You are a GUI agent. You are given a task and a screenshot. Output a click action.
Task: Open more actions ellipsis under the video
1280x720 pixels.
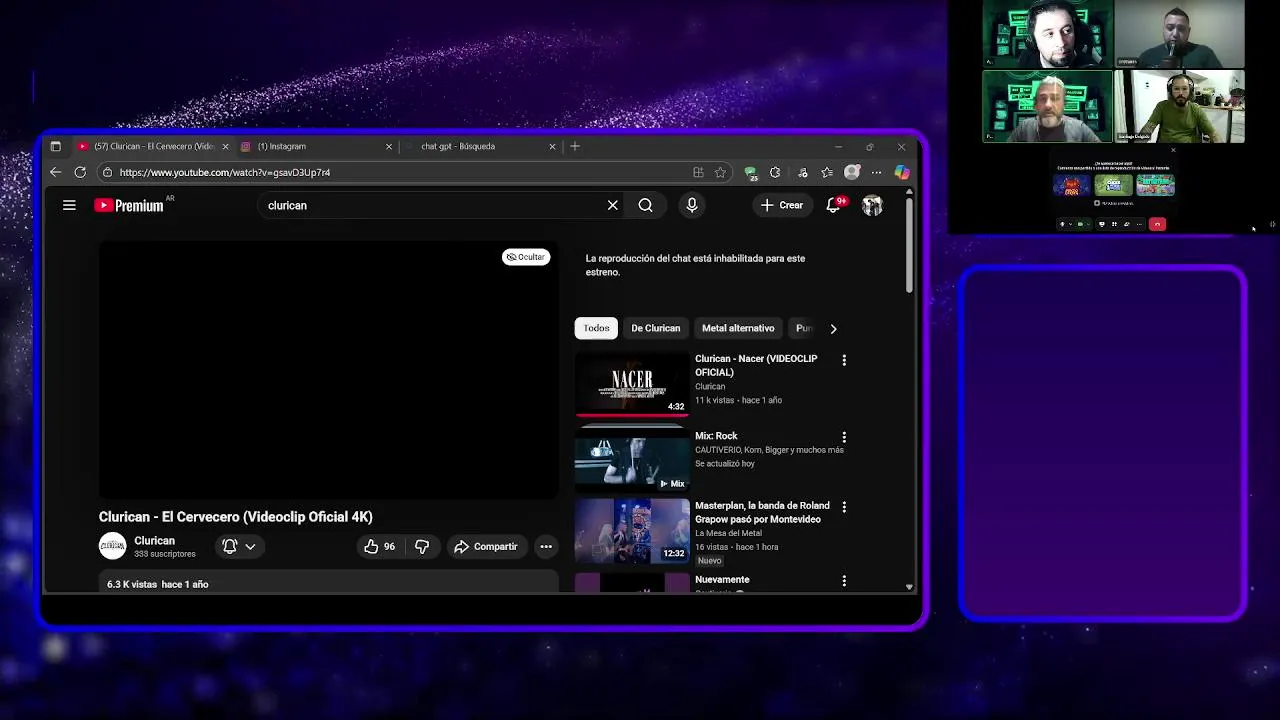click(546, 546)
